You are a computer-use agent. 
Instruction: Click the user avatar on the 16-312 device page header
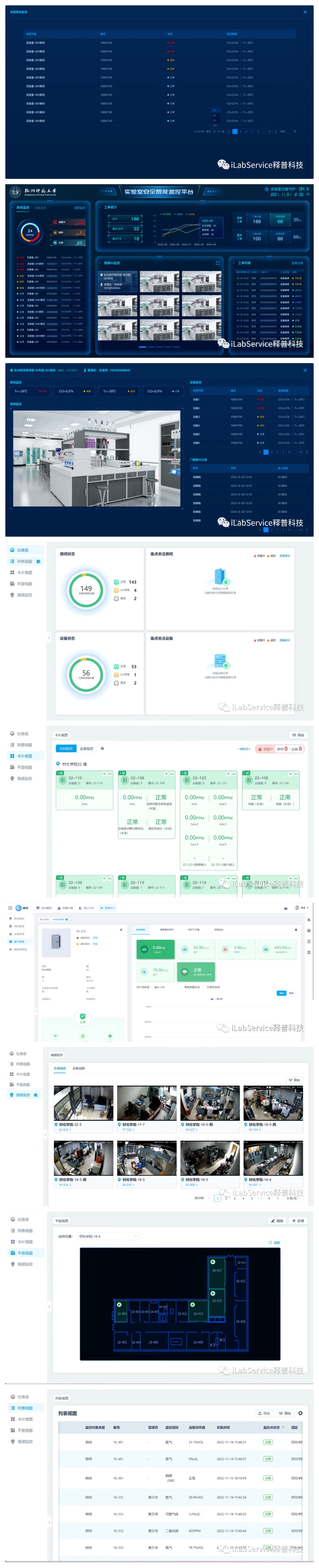(x=297, y=907)
